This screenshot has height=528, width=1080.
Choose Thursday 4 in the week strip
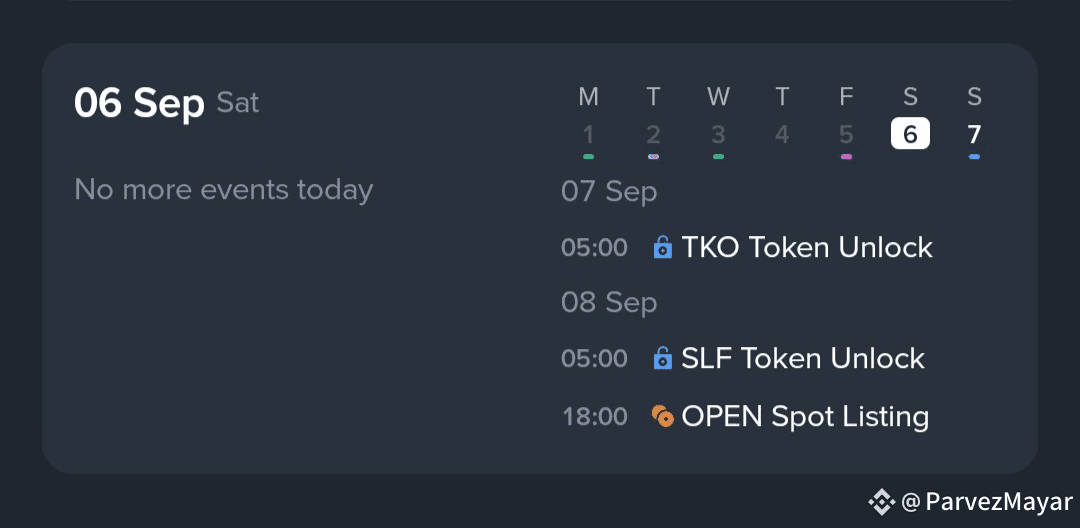coord(782,134)
